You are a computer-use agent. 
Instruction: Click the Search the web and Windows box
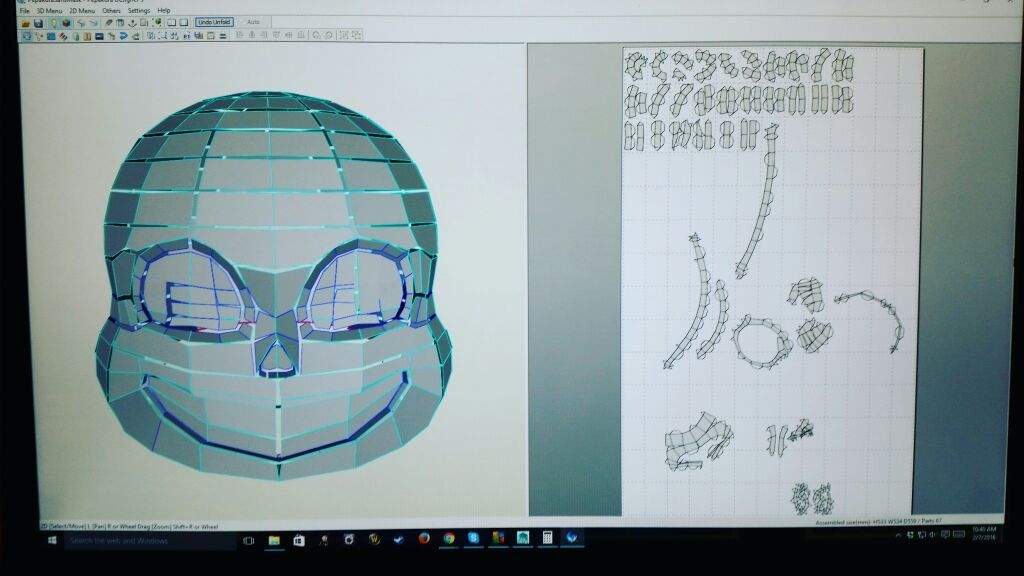(x=149, y=541)
